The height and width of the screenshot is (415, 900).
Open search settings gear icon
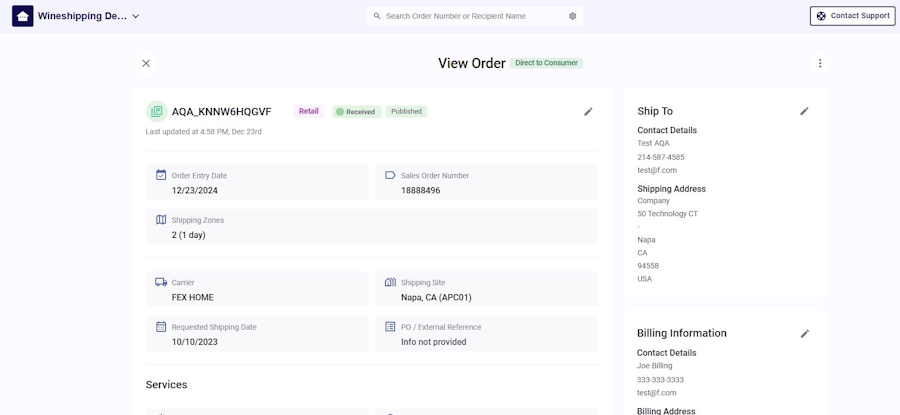tap(573, 16)
